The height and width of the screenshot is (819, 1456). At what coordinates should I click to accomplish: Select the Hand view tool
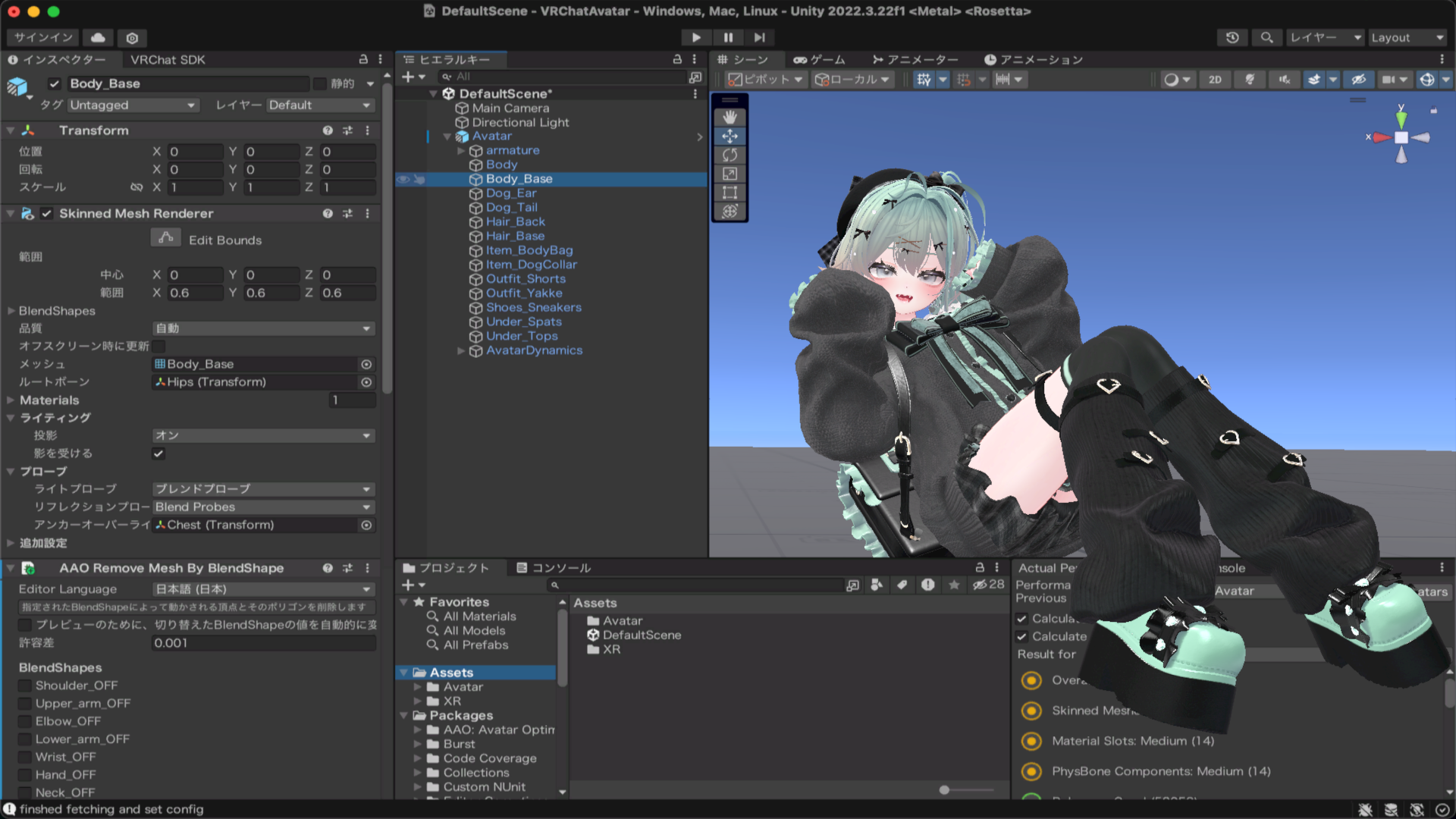(730, 118)
